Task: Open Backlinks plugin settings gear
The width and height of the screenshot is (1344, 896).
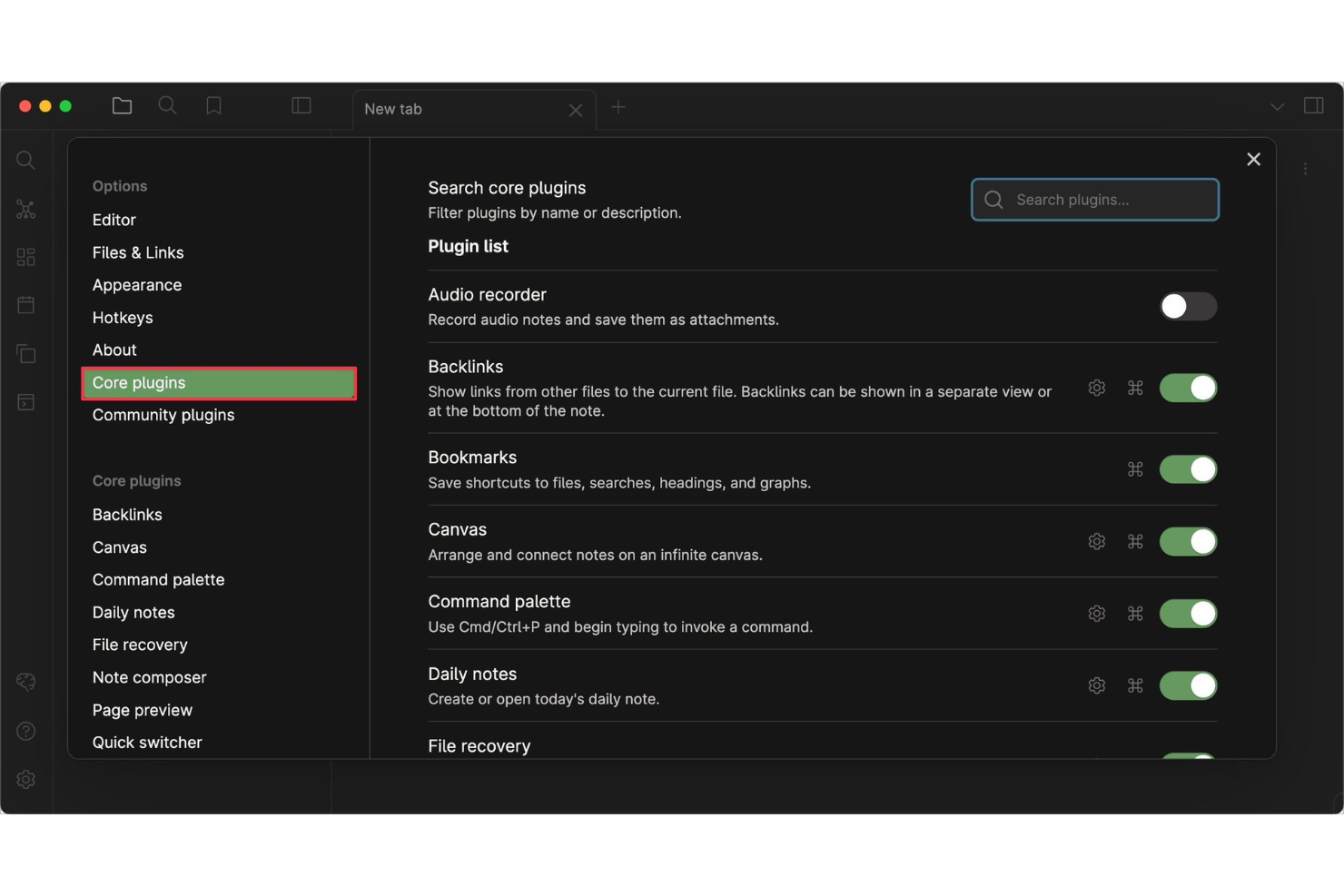Action: click(1096, 388)
